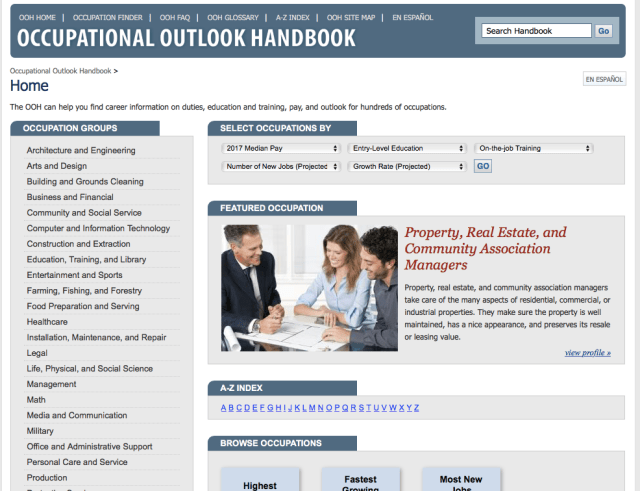Browse the Most New Jobs tile
Viewport: 640px width, 491px height.
tap(461, 480)
